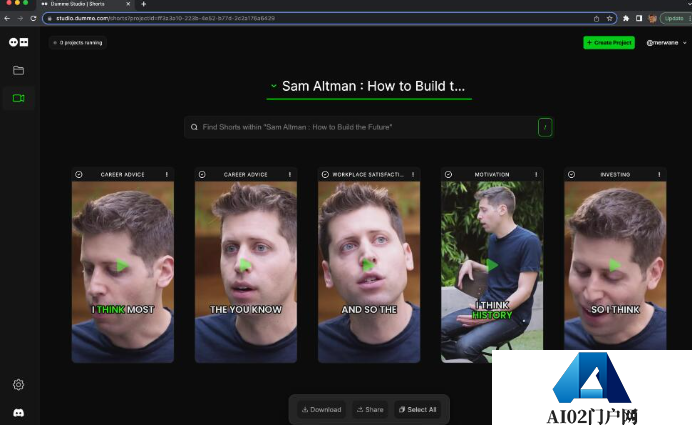Click the slash shortcut badge in search bar
The width and height of the screenshot is (692, 425).
coord(545,127)
